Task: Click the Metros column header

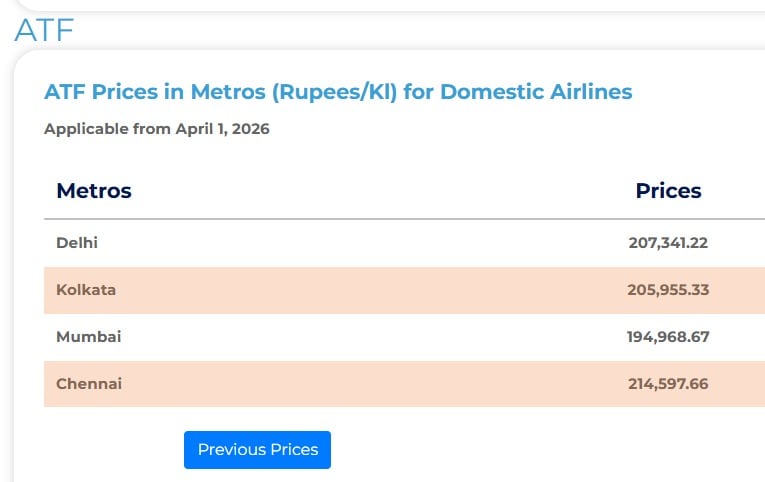Action: (x=93, y=190)
